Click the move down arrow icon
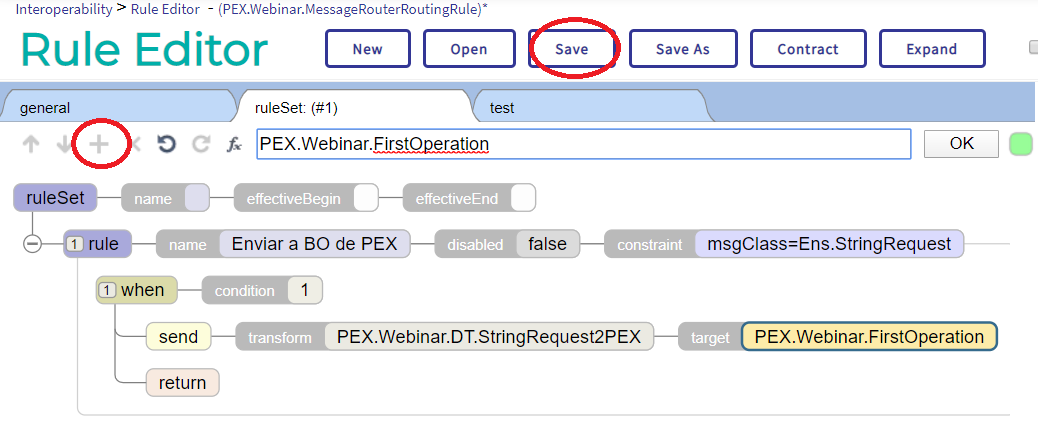The width and height of the screenshot is (1038, 432). 64,144
